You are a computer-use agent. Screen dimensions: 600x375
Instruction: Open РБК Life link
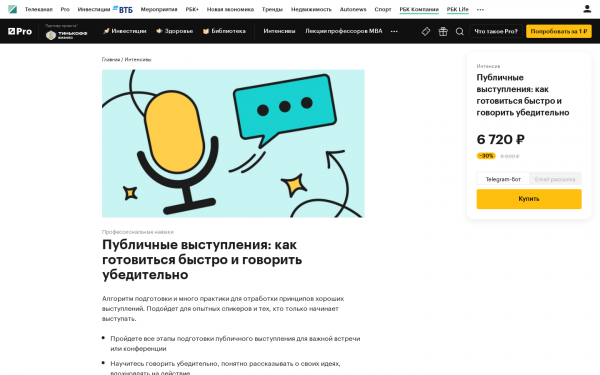click(458, 9)
